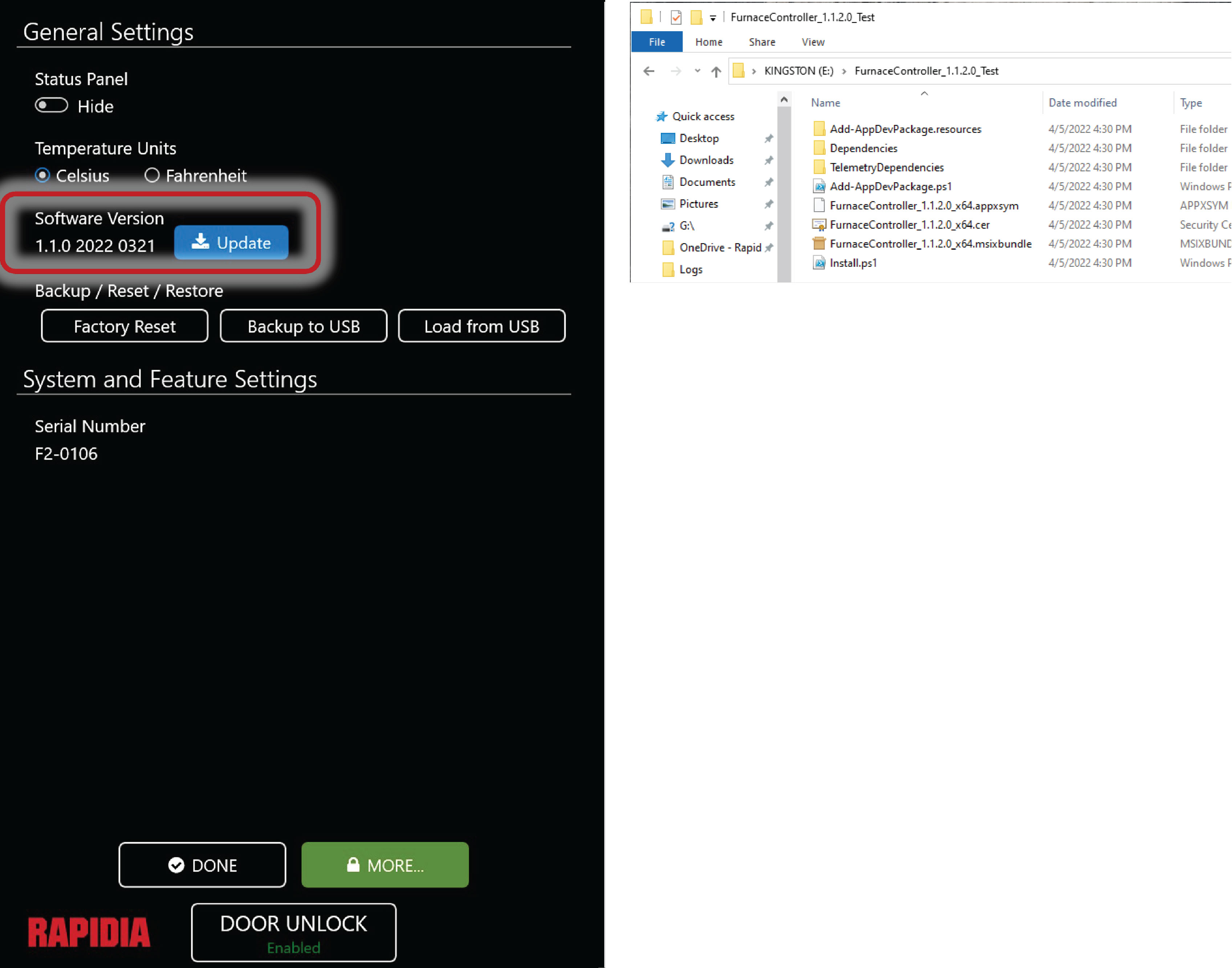Open the recent locations dropdown arrow
This screenshot has height=968, width=1232.
697,71
